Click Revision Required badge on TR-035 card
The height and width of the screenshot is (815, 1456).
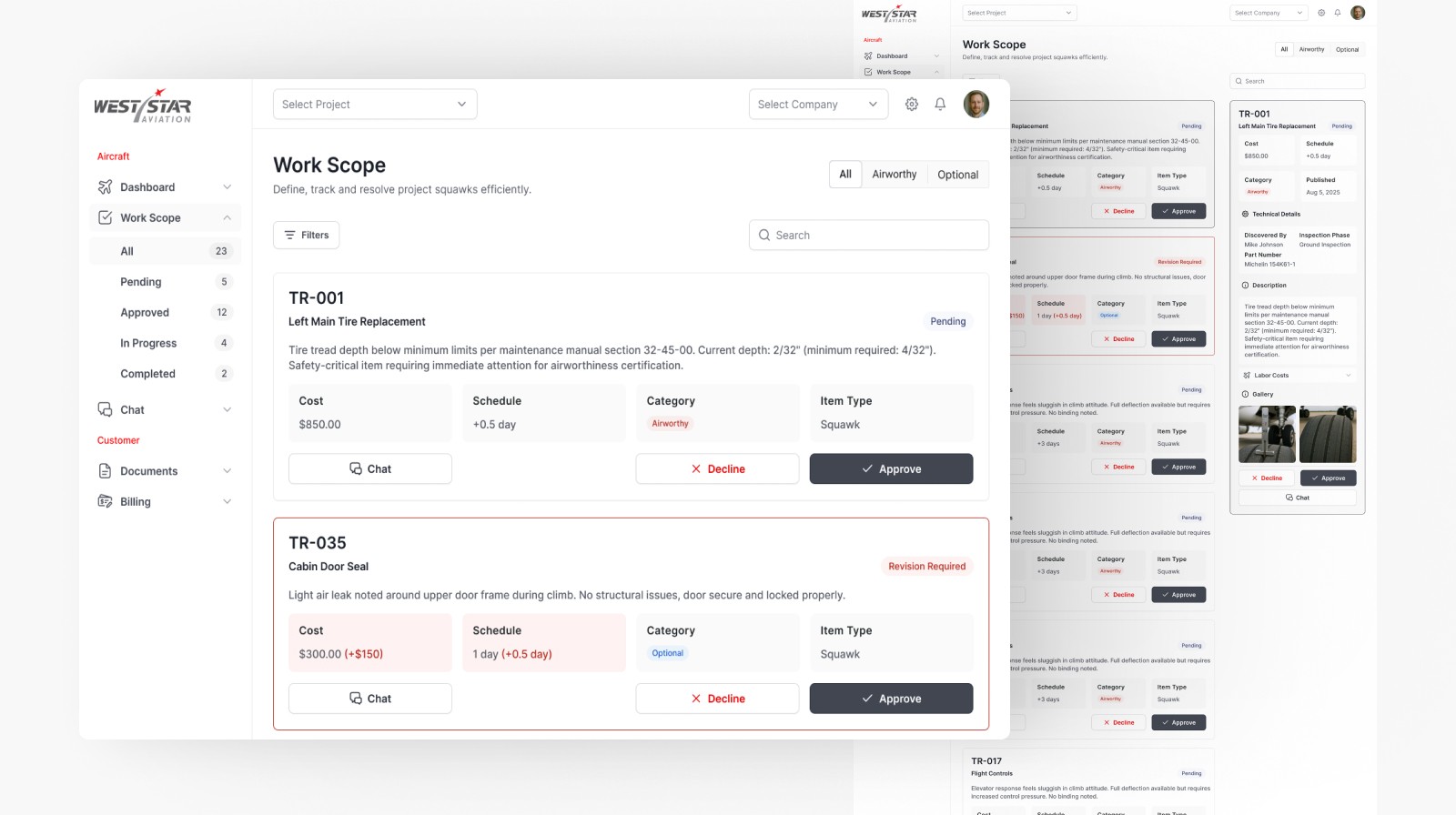tap(926, 566)
